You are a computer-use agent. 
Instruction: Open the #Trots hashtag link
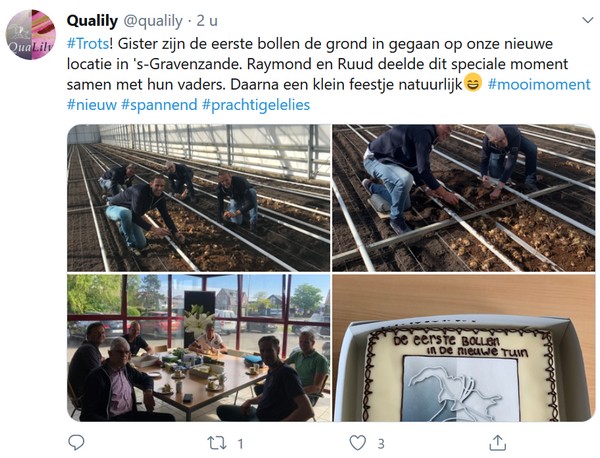(88, 44)
